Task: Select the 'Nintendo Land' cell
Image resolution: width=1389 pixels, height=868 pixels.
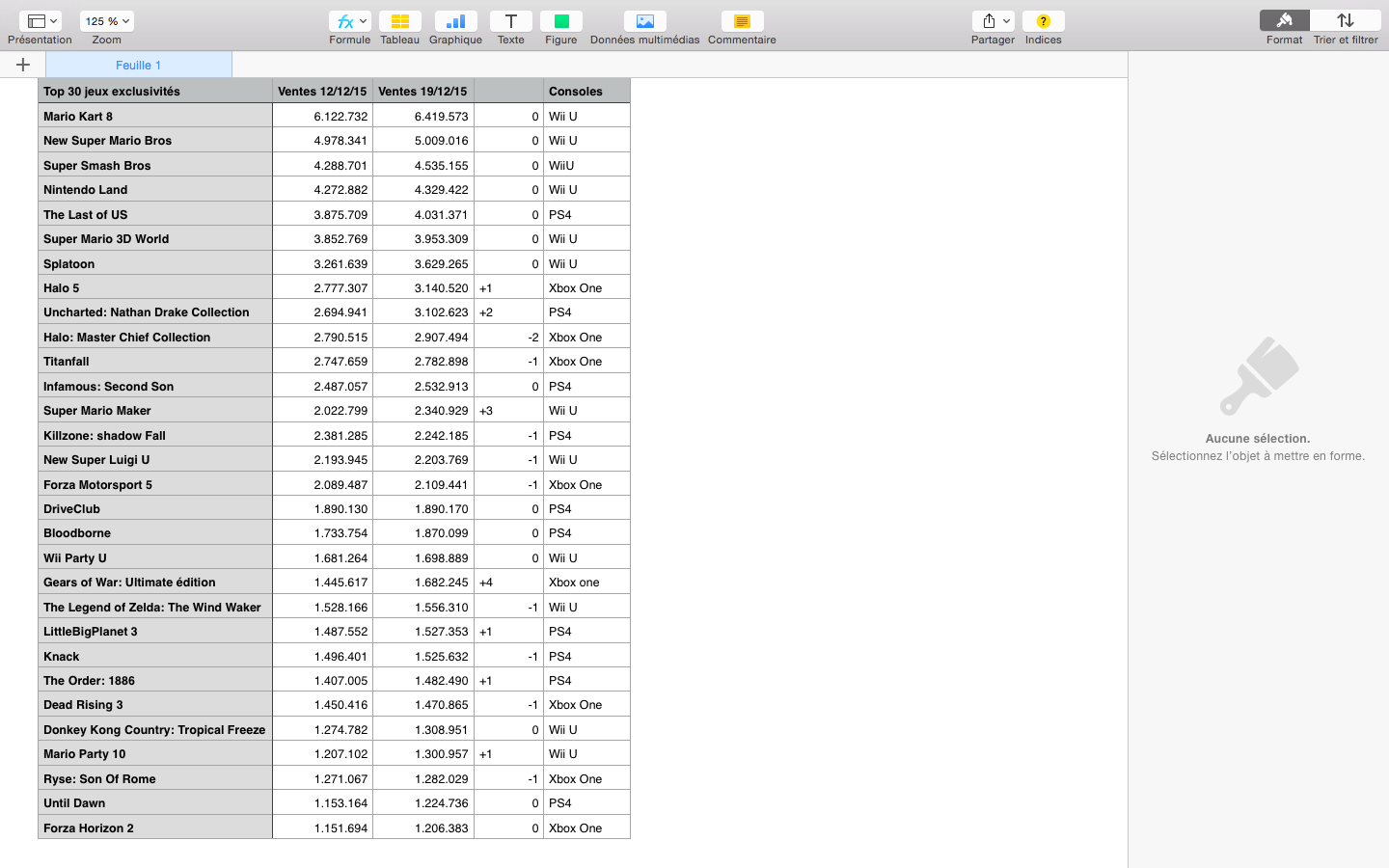Action: coord(155,190)
